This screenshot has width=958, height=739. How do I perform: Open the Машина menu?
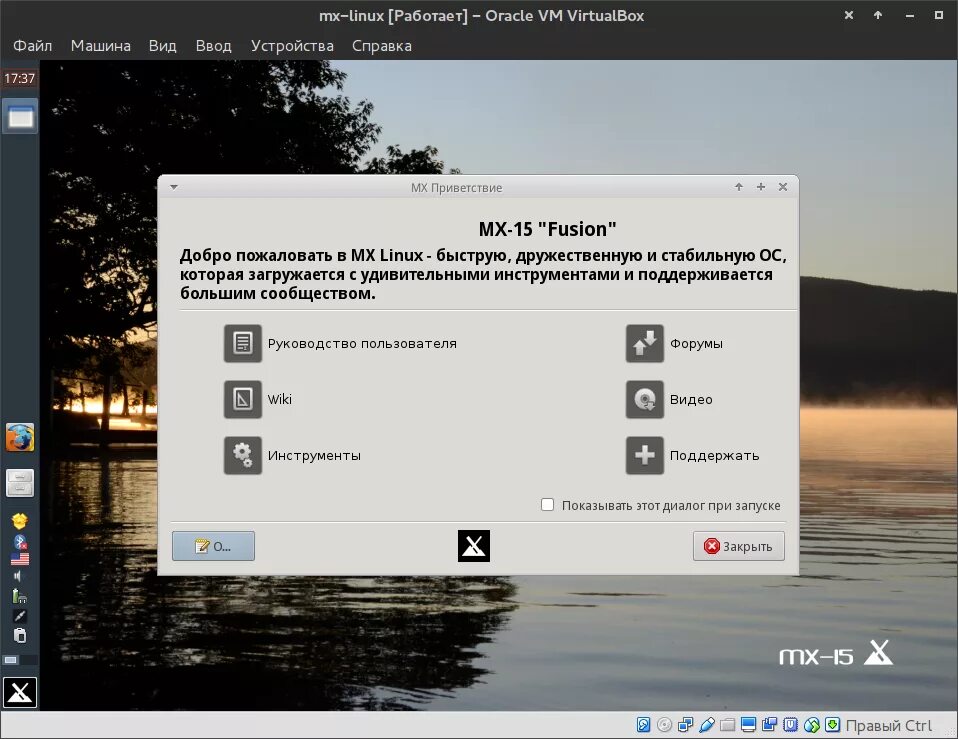(101, 46)
